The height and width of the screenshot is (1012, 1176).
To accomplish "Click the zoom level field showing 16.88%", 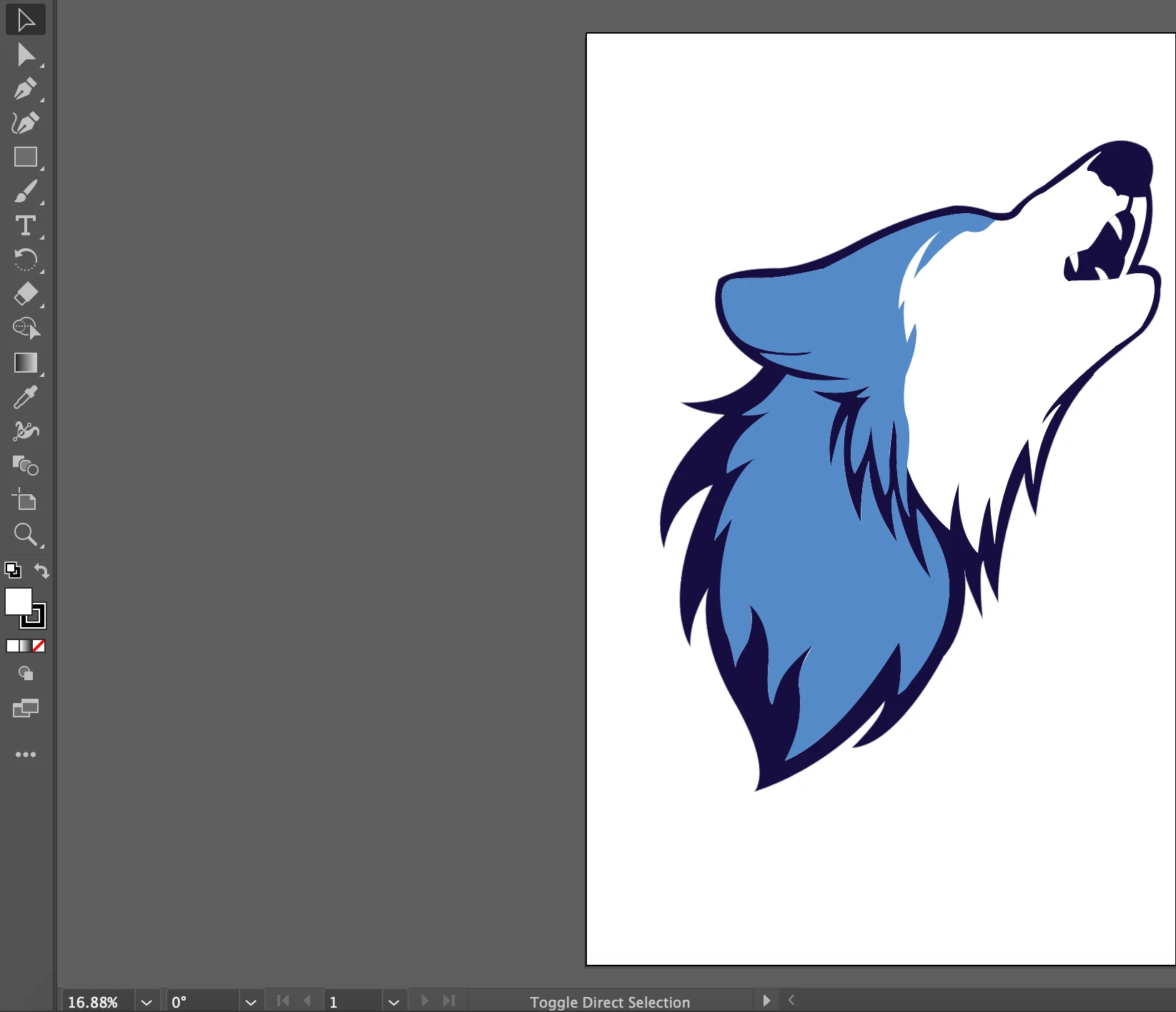I will tap(99, 1002).
